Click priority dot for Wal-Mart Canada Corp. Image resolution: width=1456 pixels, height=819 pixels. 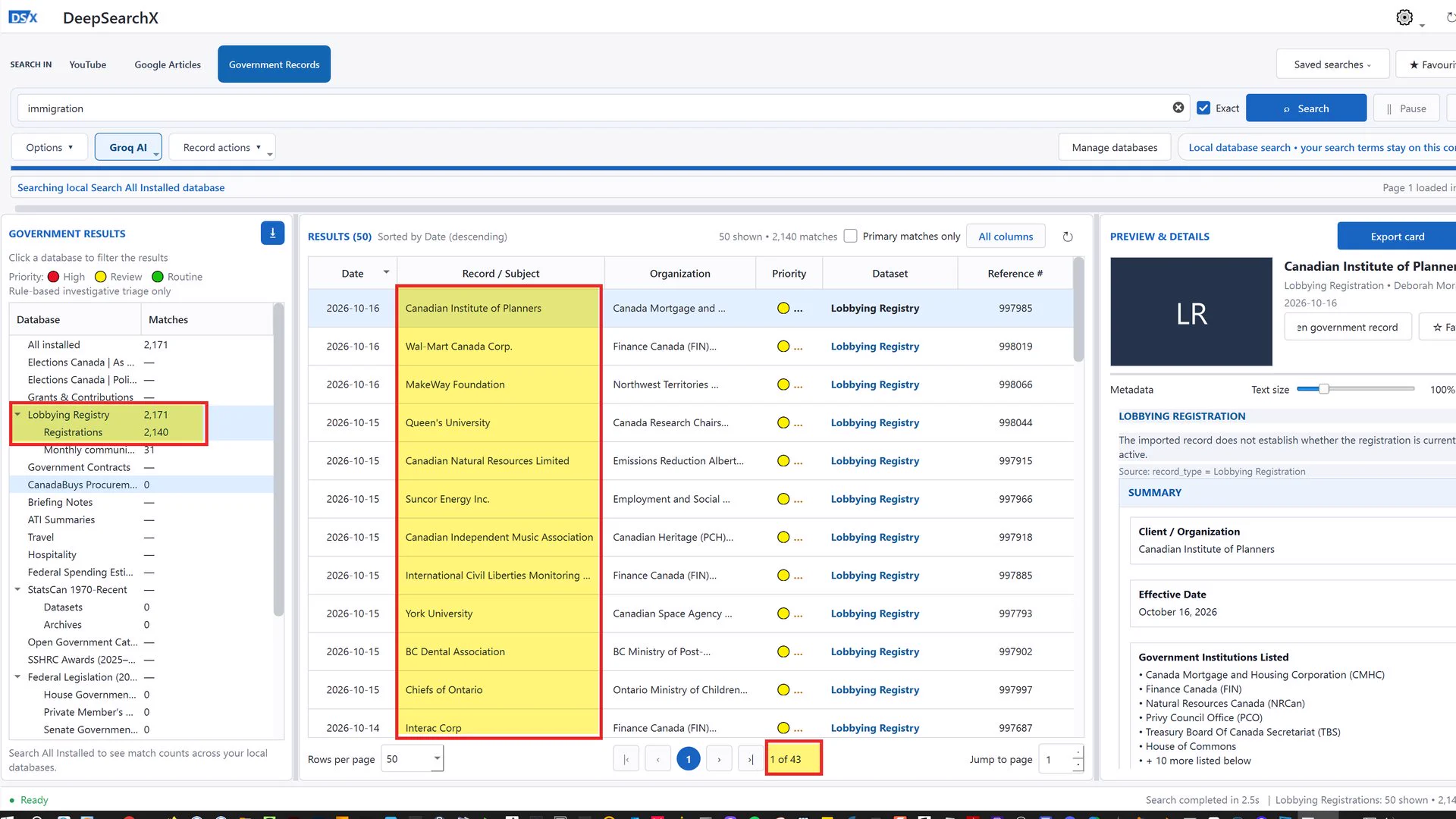[783, 347]
